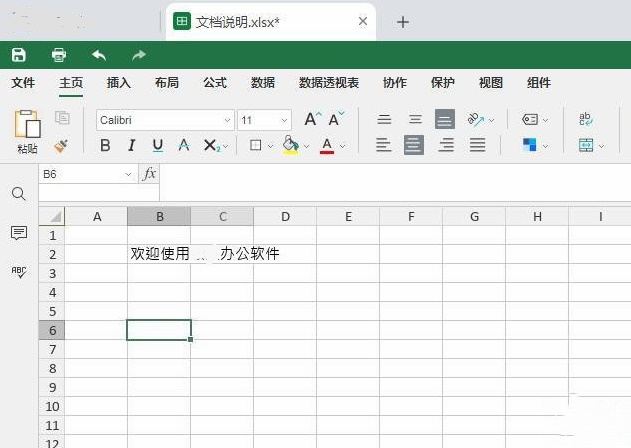Toggle align top
This screenshot has height=448, width=631.
pyautogui.click(x=384, y=119)
